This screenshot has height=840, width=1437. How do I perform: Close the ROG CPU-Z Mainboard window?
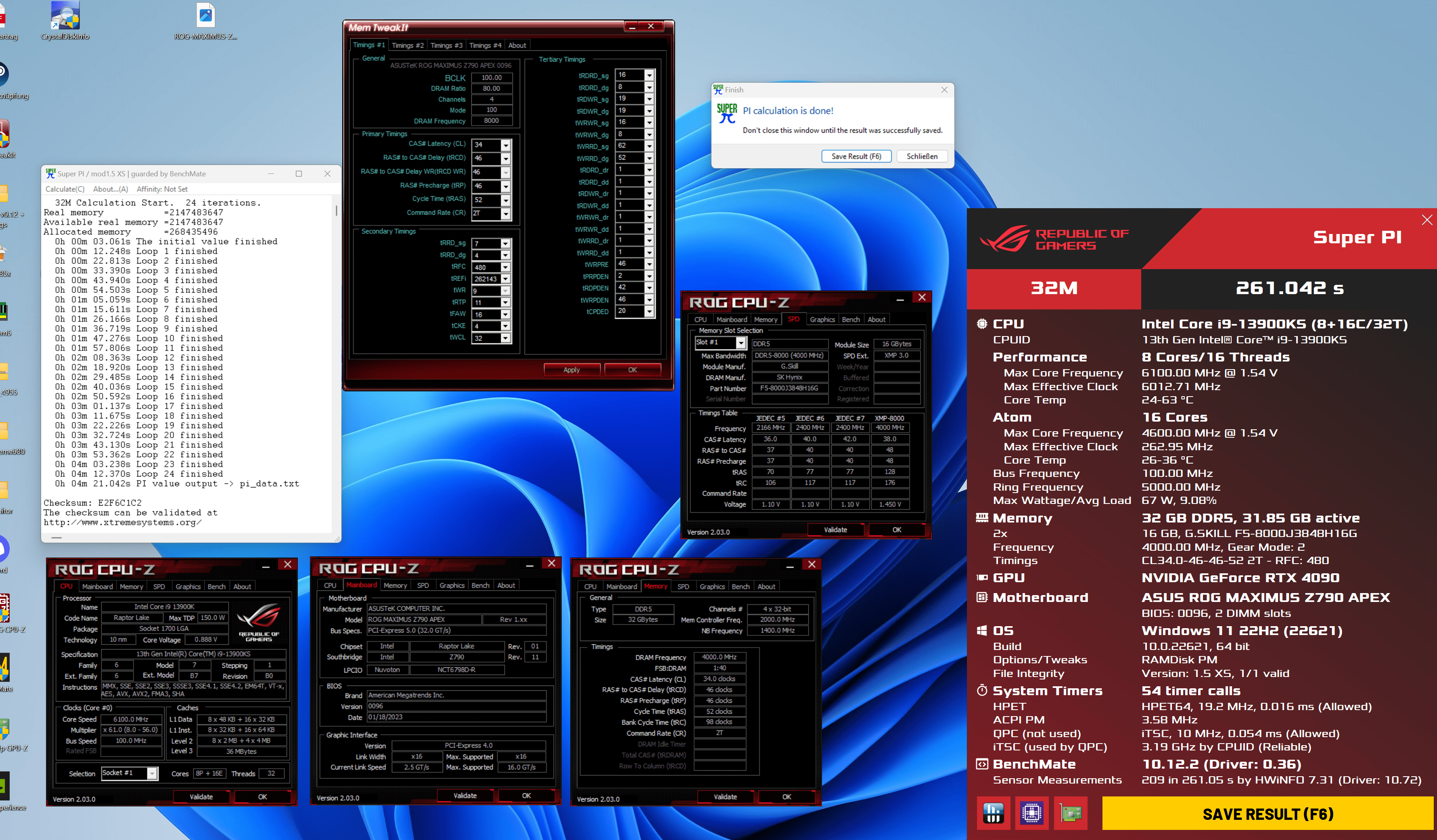[x=551, y=563]
